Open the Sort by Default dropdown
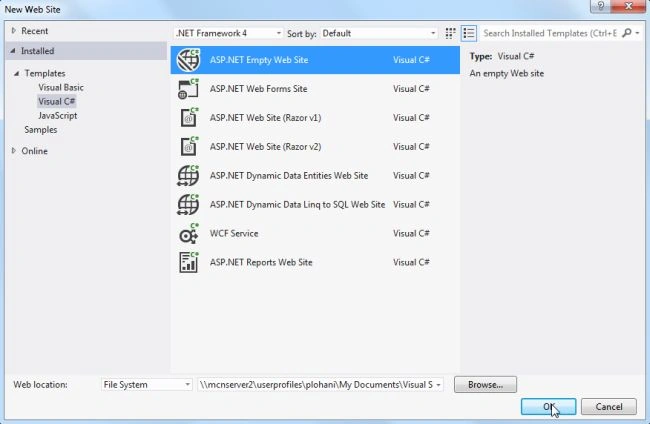Screen dimensions: 650x424 pos(379,33)
